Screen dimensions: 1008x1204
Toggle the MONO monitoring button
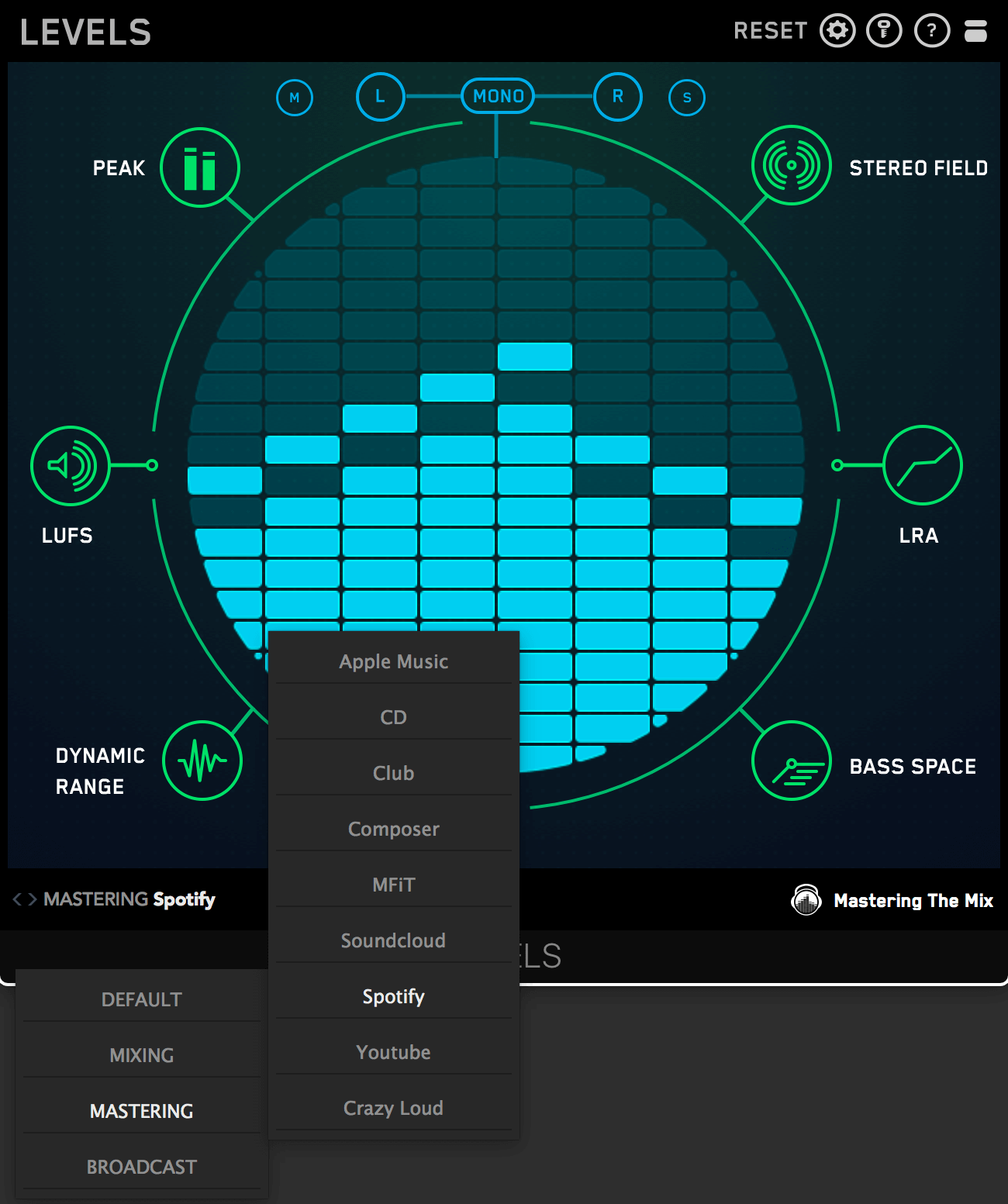pos(498,96)
